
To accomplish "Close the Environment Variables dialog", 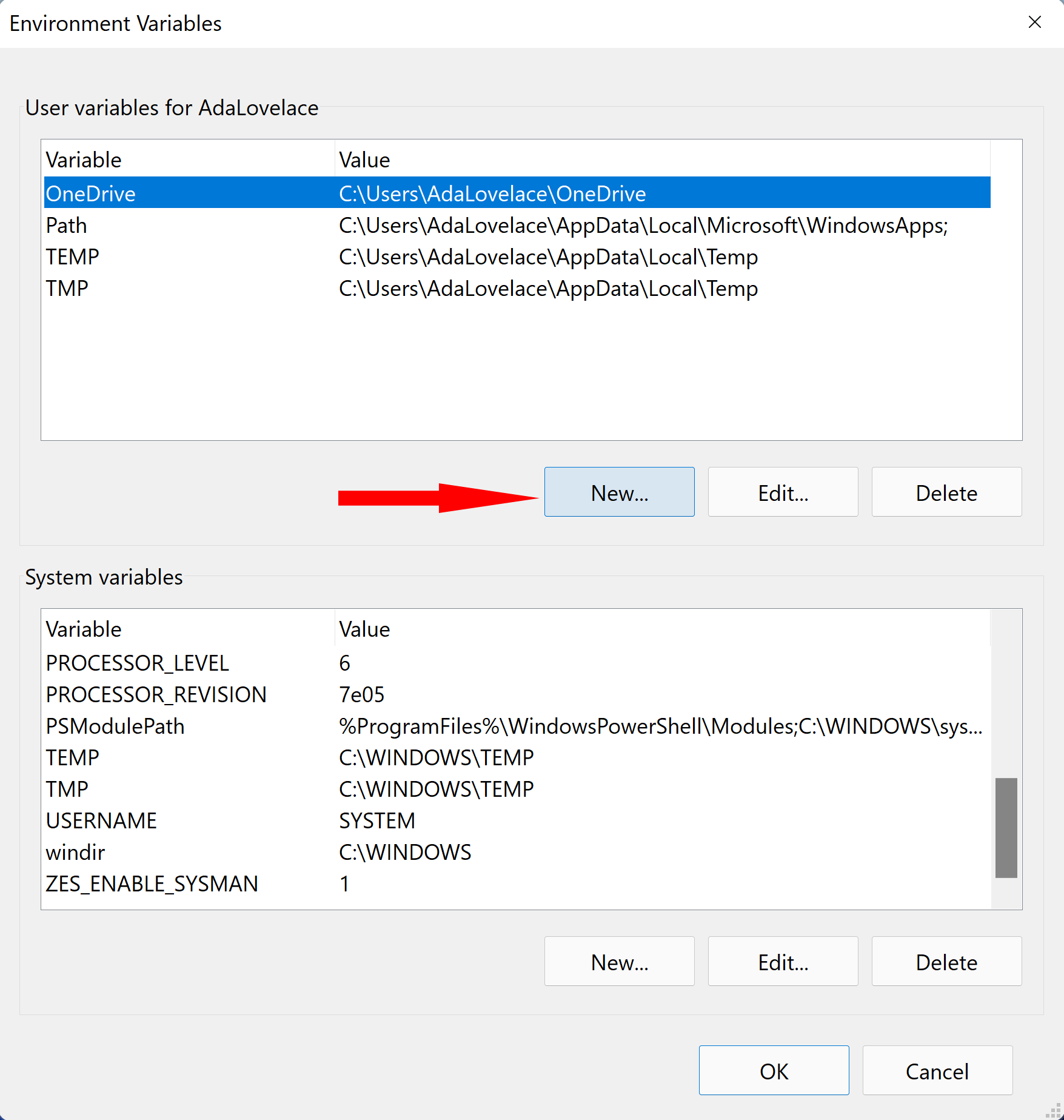I will tap(1034, 22).
